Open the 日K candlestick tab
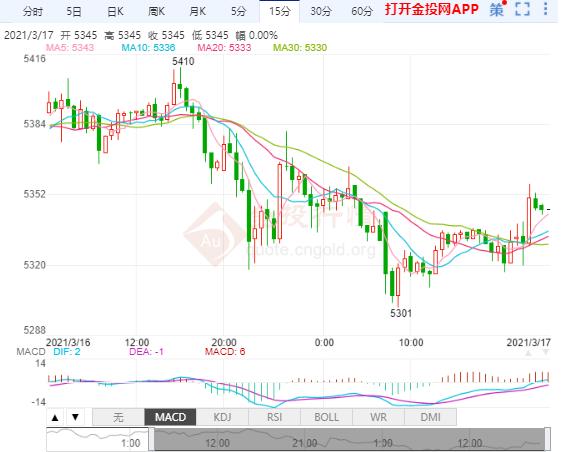Image resolution: width=563 pixels, height=452 pixels. pyautogui.click(x=115, y=11)
